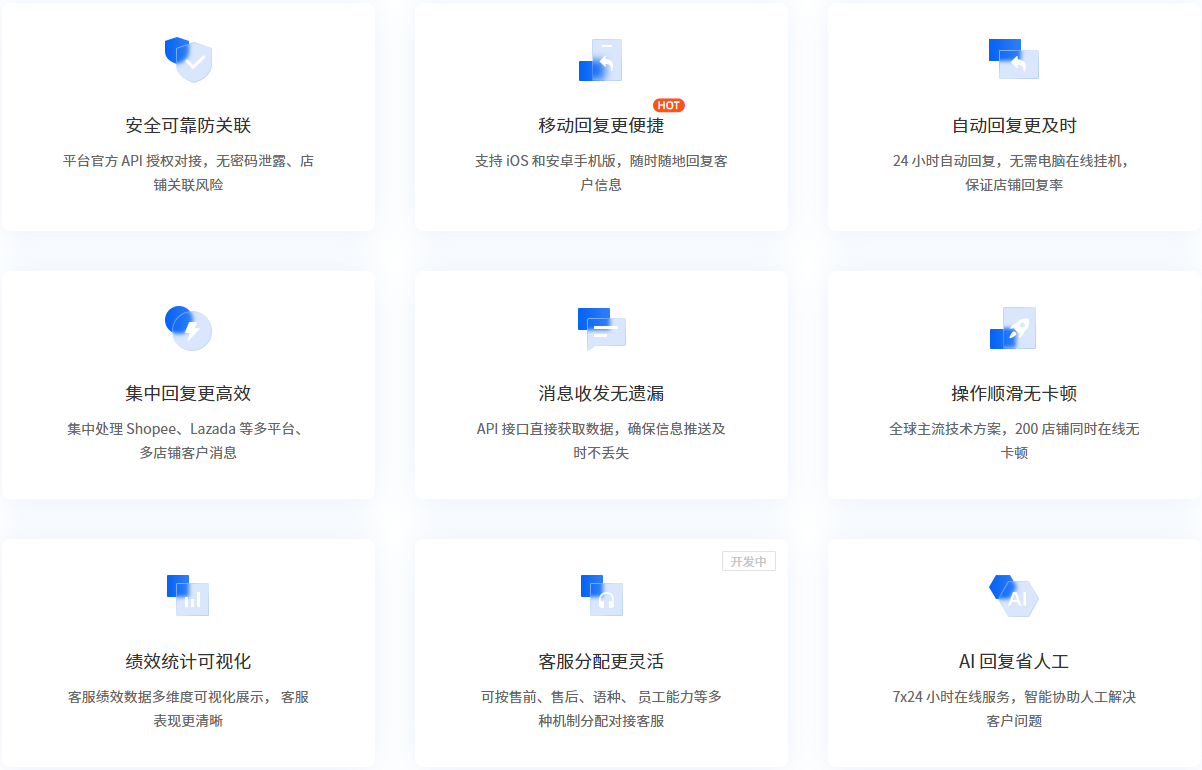Click the rocket icon above 操作顺滑无卡顿
Viewport: 1202px width, 770px height.
(1014, 328)
